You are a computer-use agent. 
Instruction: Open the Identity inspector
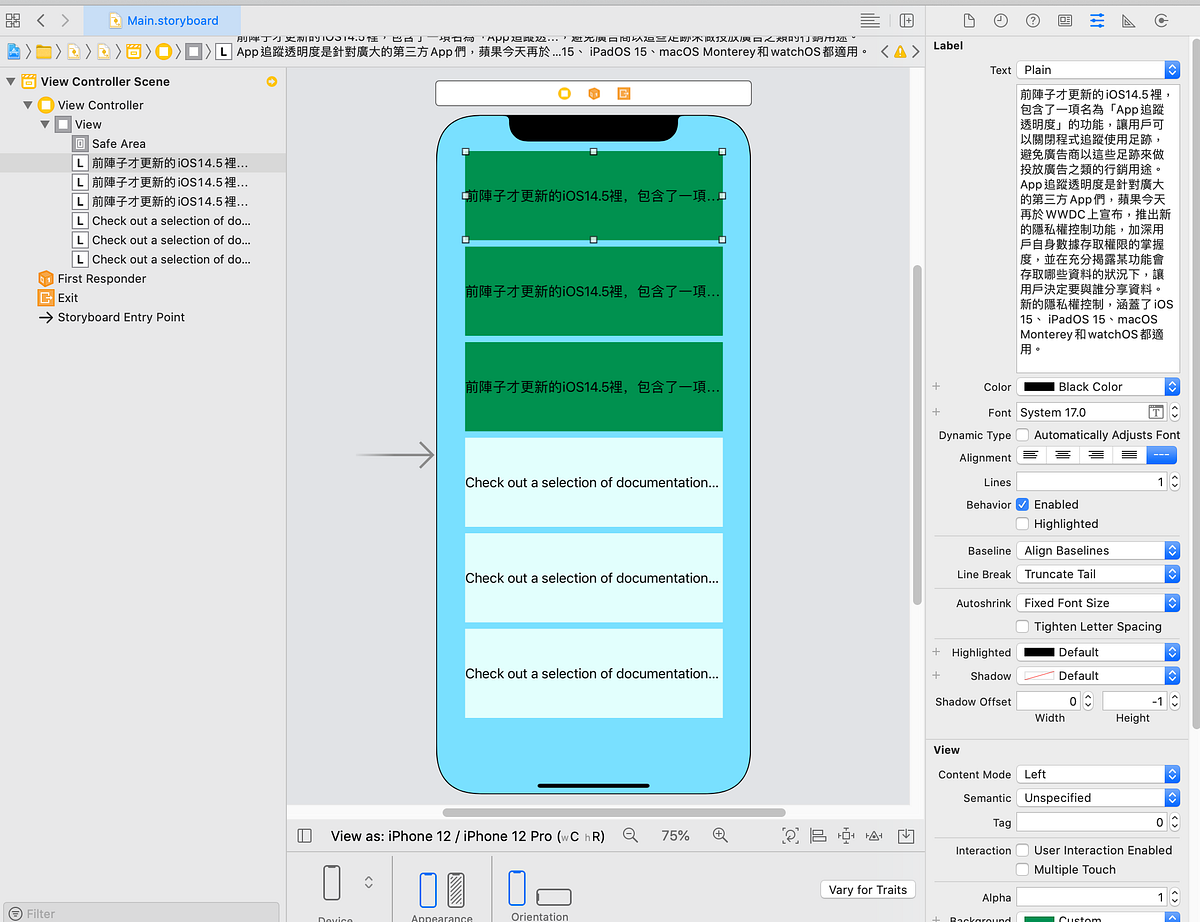click(1065, 20)
